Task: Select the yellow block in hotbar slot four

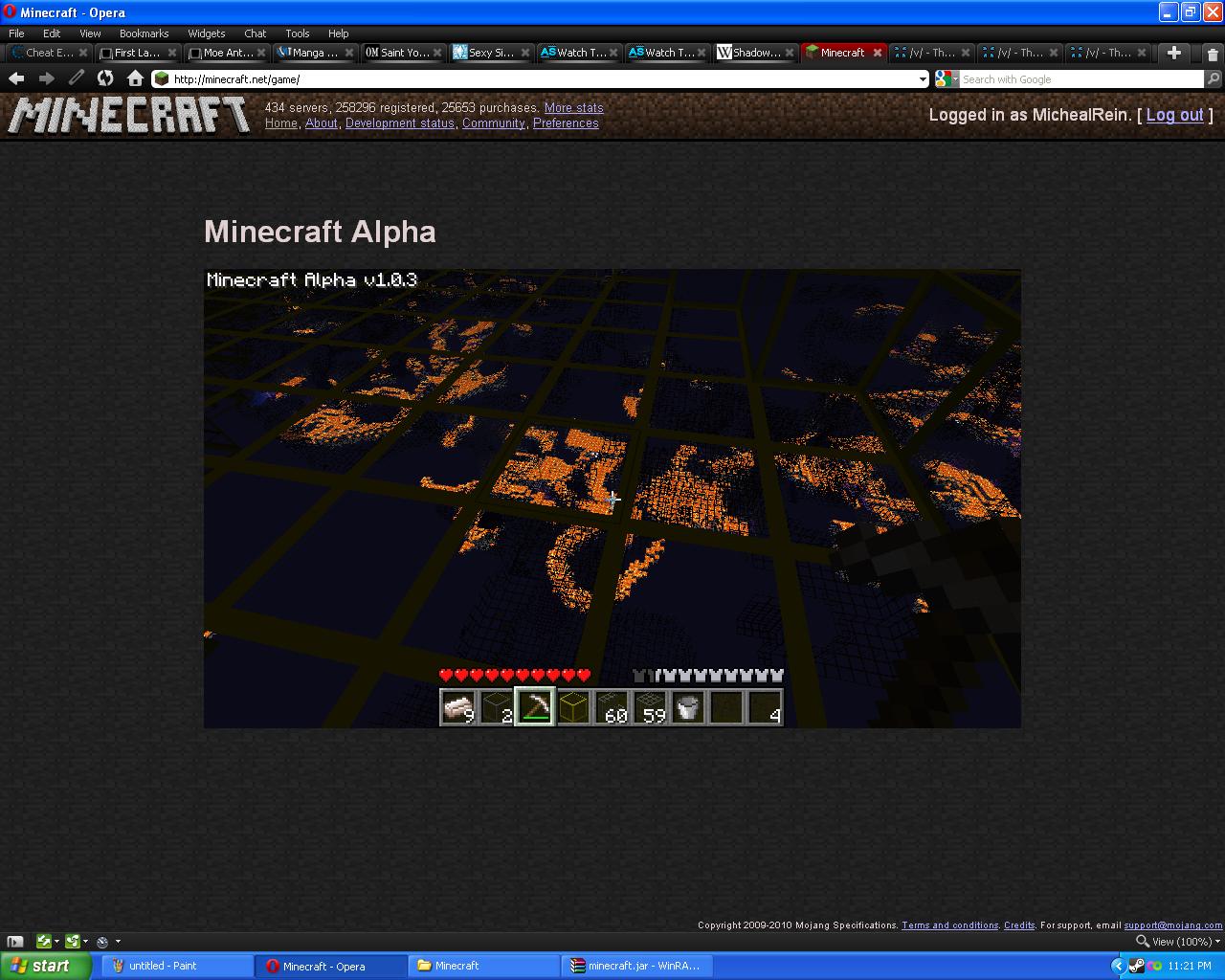Action: [573, 706]
